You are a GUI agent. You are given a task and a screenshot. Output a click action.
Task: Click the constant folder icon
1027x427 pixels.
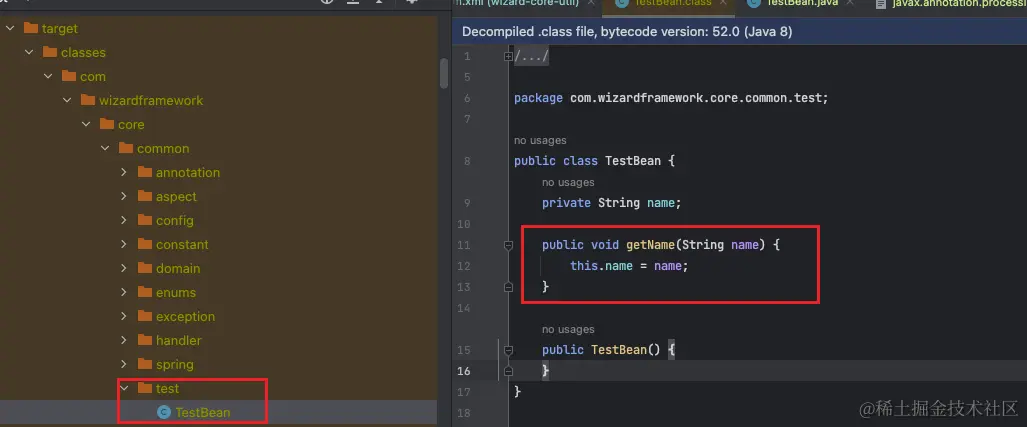coord(145,244)
